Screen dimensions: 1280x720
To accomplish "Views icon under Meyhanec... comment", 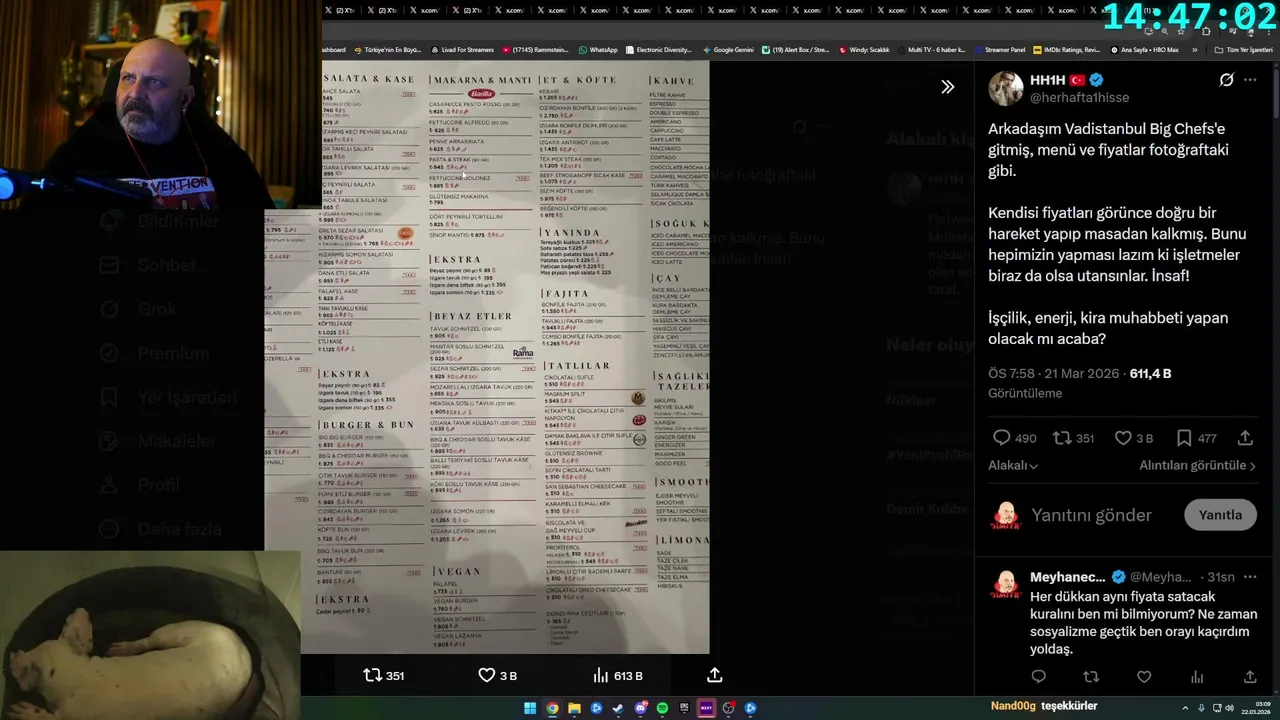I will [1197, 677].
